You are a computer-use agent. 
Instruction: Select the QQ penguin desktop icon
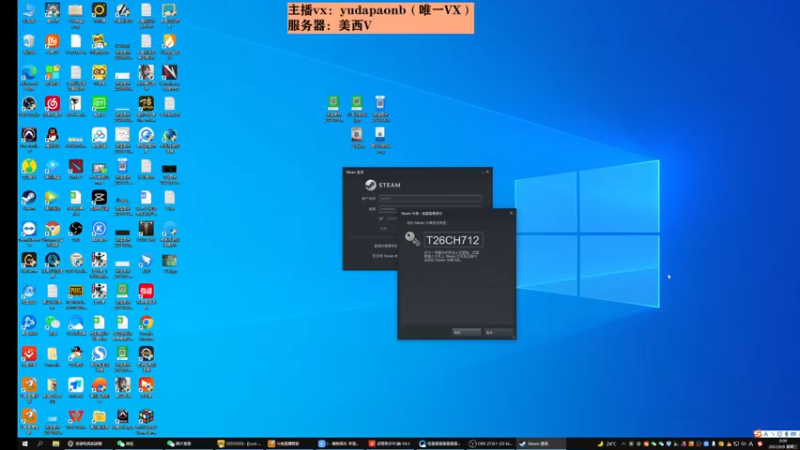click(x=52, y=138)
